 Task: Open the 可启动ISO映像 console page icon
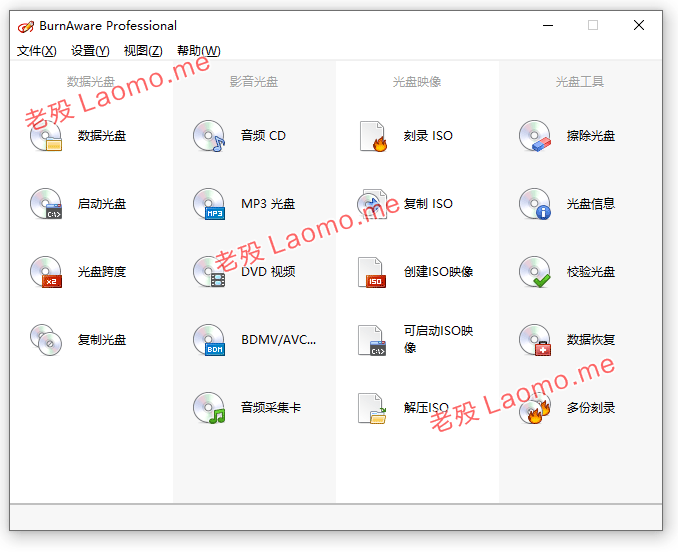point(372,340)
